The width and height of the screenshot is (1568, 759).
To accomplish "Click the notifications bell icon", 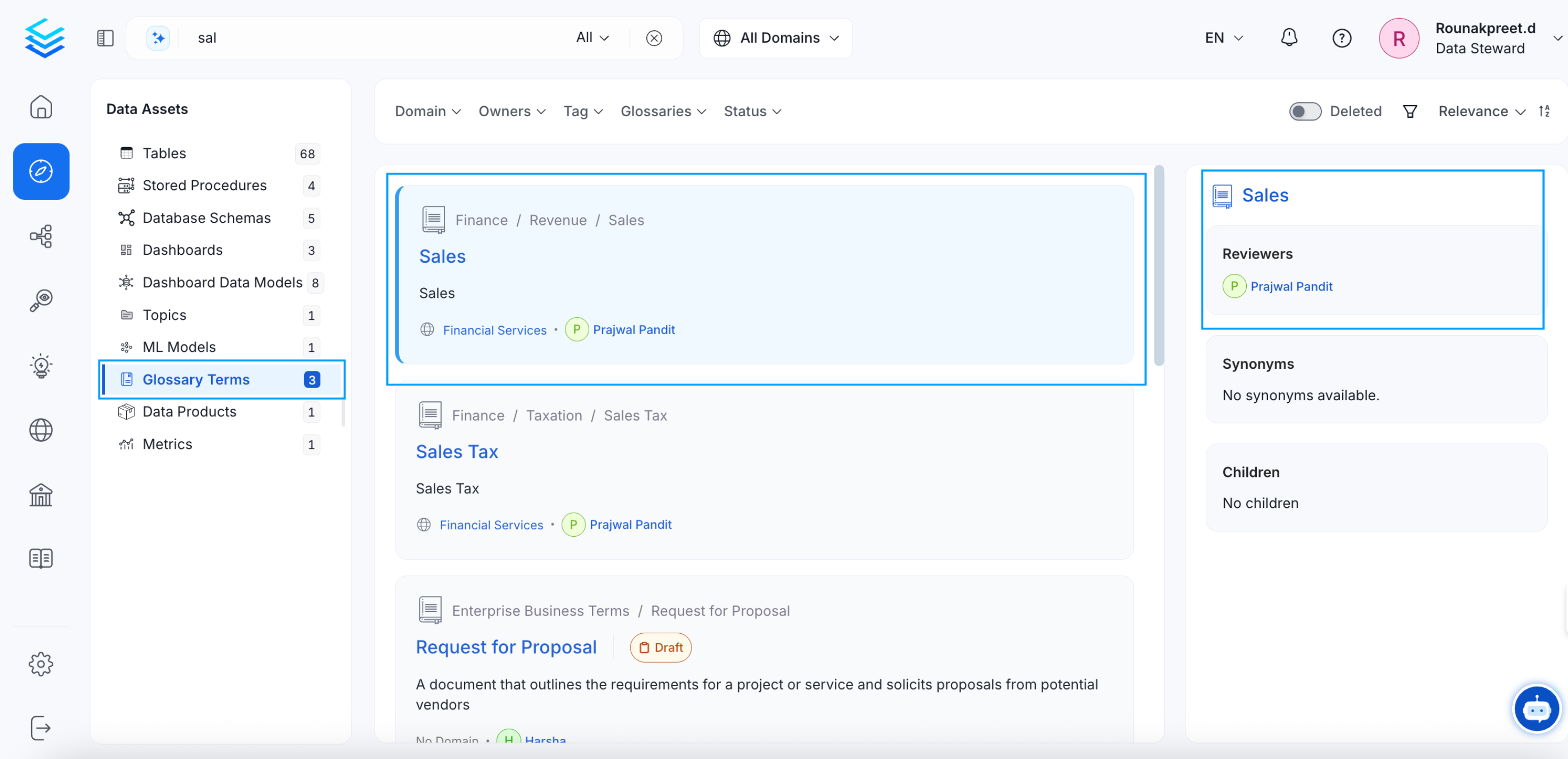I will tap(1289, 38).
